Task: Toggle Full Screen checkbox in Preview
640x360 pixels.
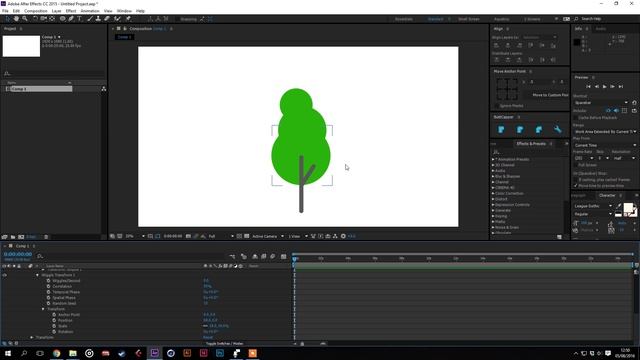Action: [x=576, y=165]
